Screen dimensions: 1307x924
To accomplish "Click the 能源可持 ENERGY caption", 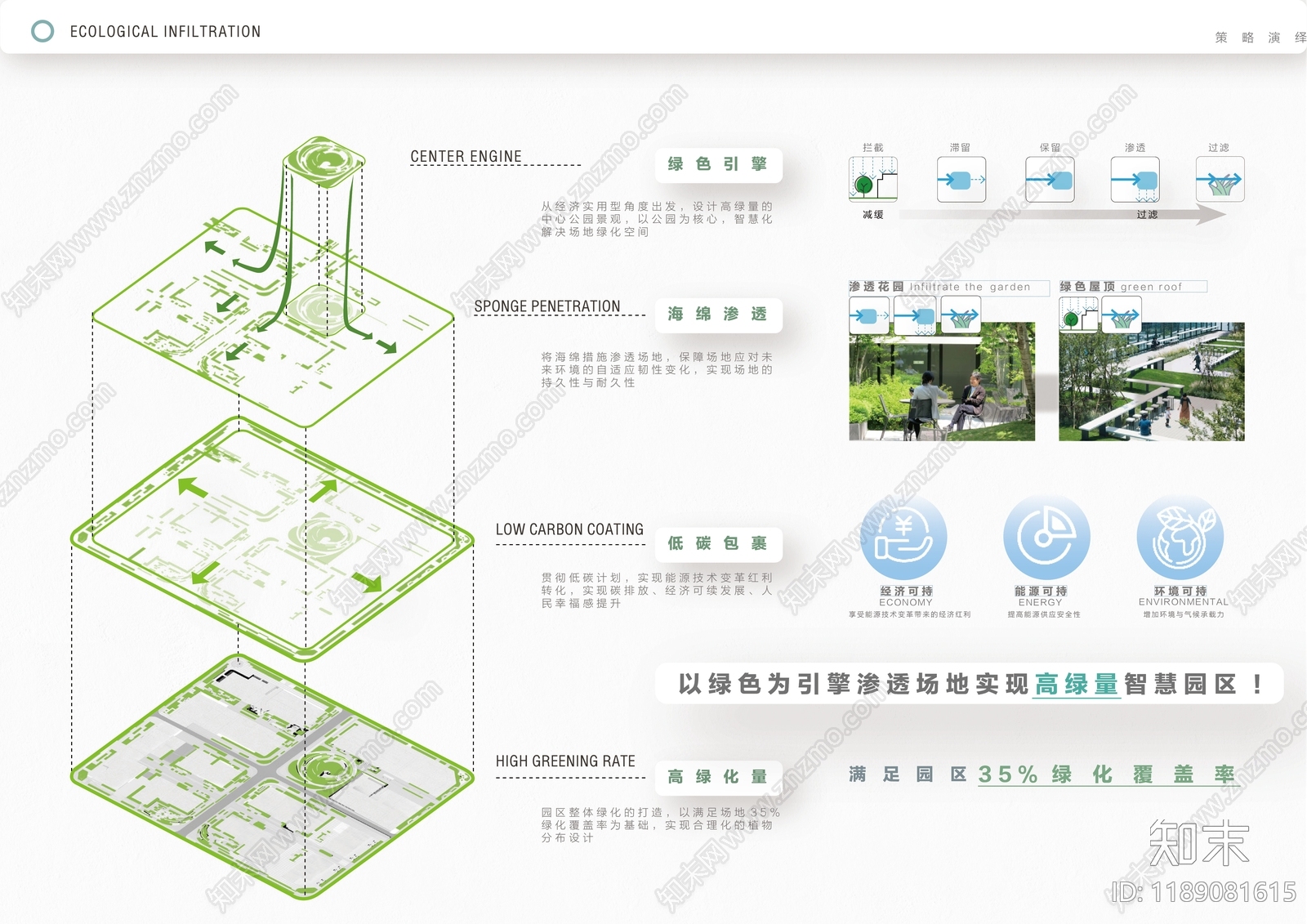I will click(1041, 596).
